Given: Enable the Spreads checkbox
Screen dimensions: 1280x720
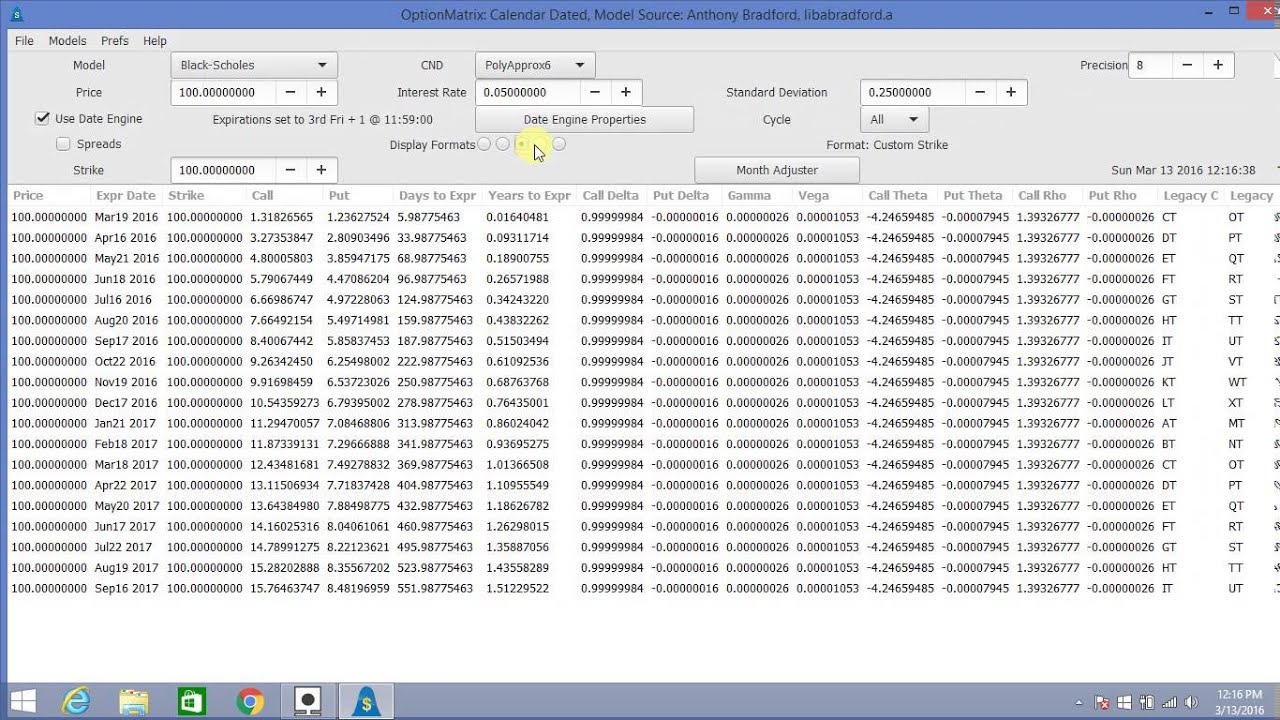Looking at the screenshot, I should pos(63,144).
